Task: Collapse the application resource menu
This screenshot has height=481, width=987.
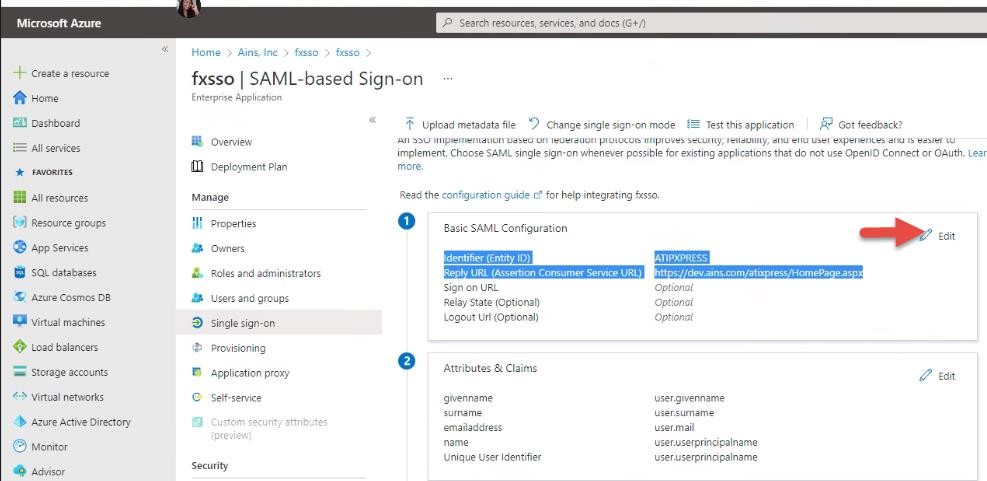Action: (x=373, y=120)
